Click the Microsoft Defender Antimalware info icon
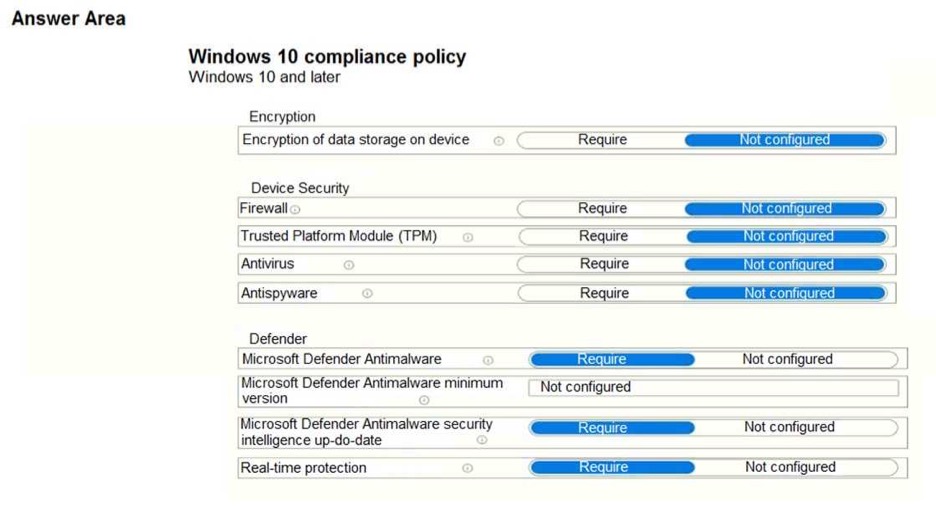 (488, 361)
